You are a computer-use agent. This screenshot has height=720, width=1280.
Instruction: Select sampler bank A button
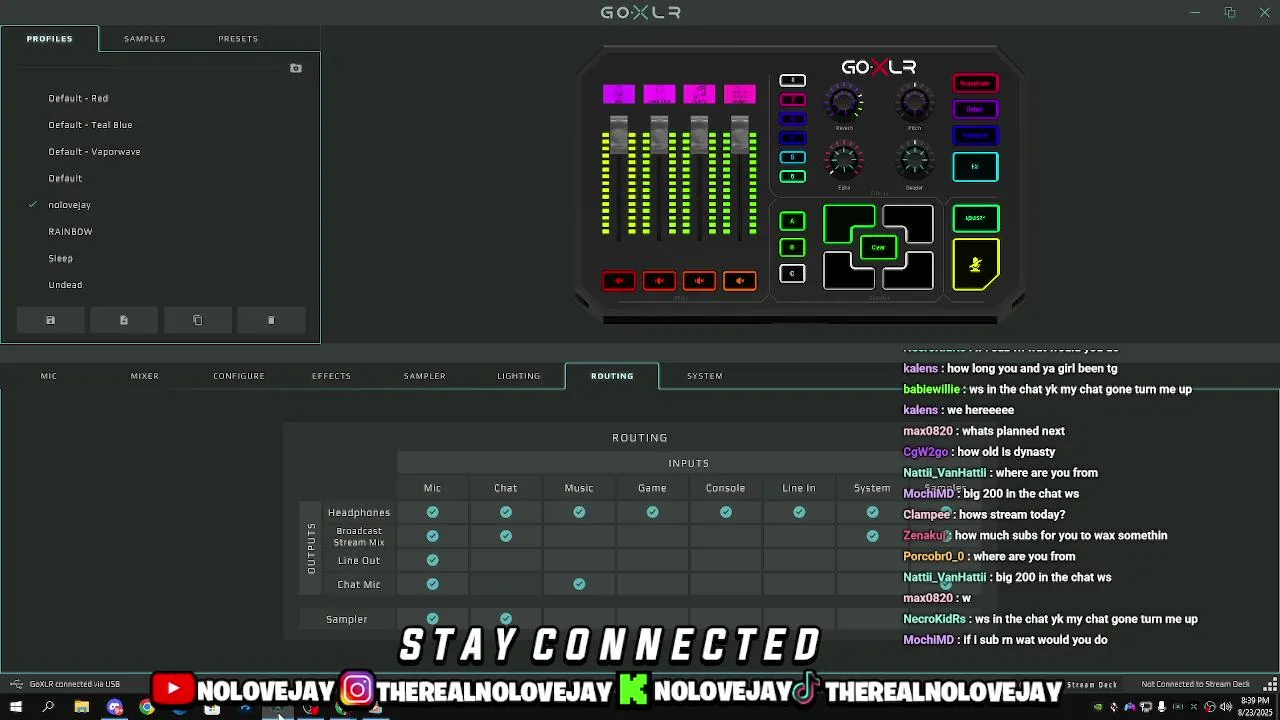tap(792, 221)
